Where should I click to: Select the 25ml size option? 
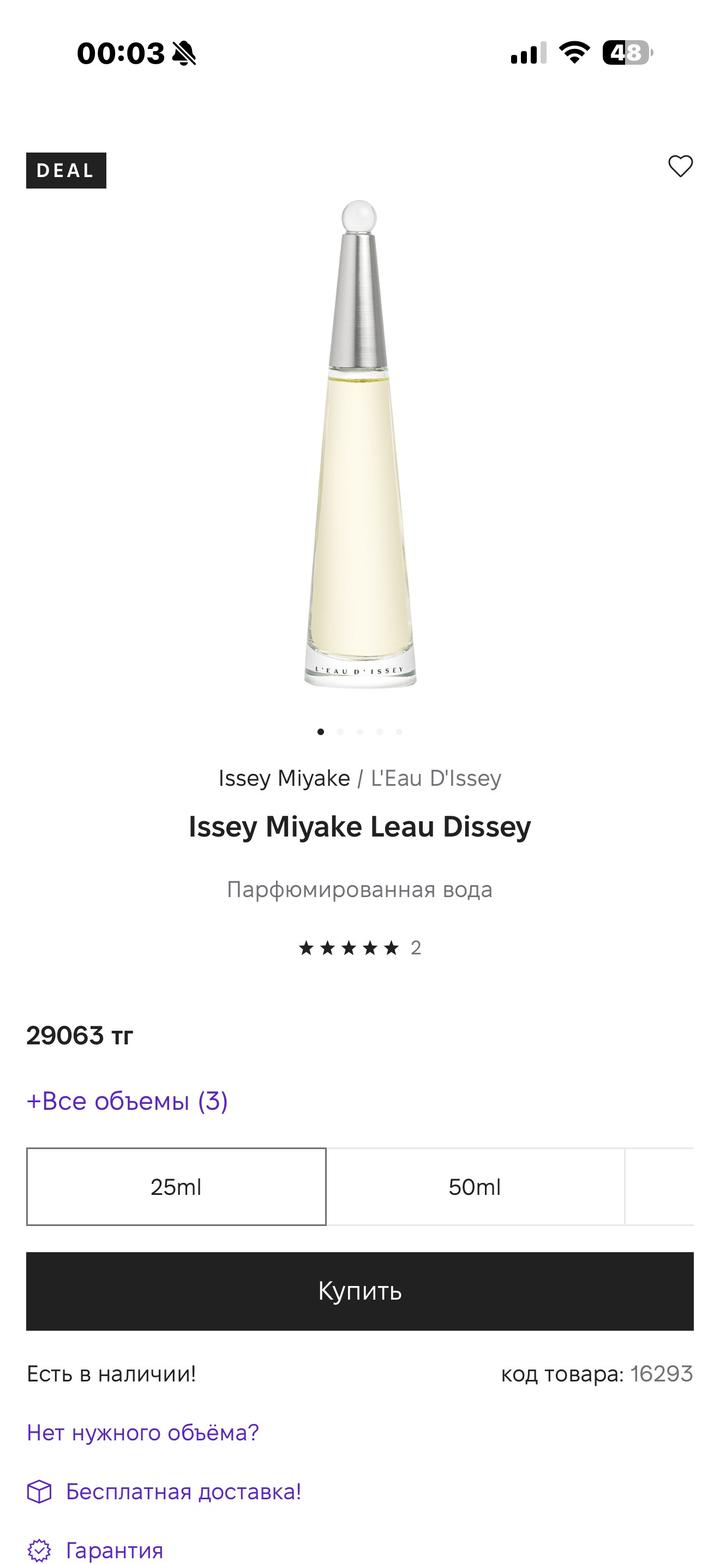pyautogui.click(x=176, y=1186)
